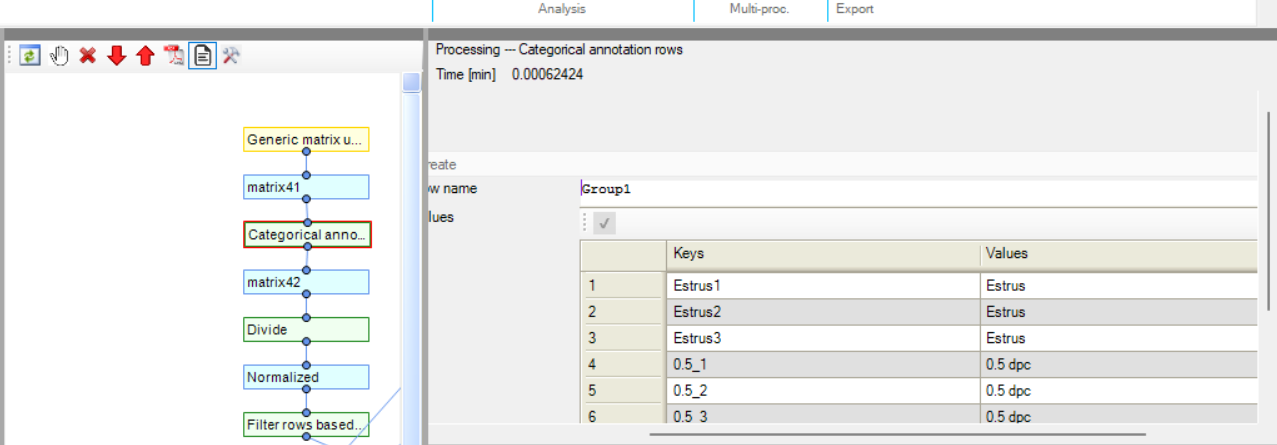Select the Generic matrix upload node
1277x445 pixels.
(306, 140)
